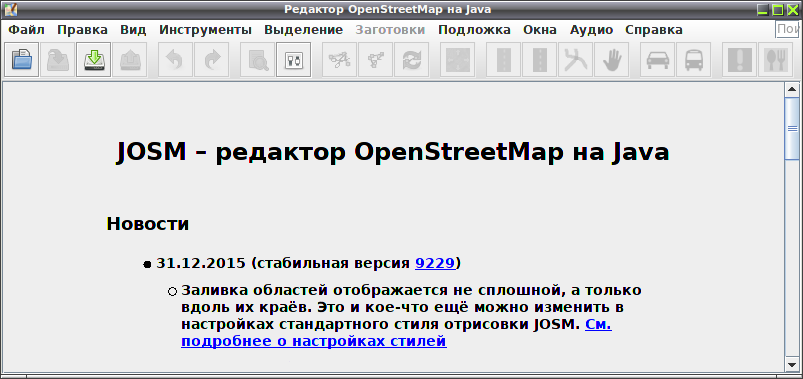
Task: Click the crossing paths preset icon
Action: point(575,59)
